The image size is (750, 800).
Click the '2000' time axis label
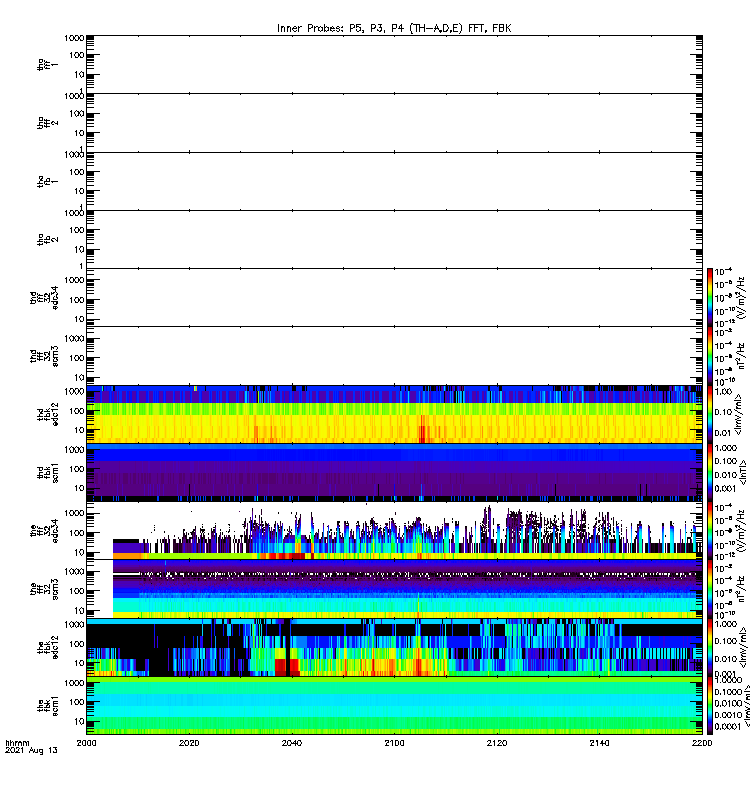[86, 743]
